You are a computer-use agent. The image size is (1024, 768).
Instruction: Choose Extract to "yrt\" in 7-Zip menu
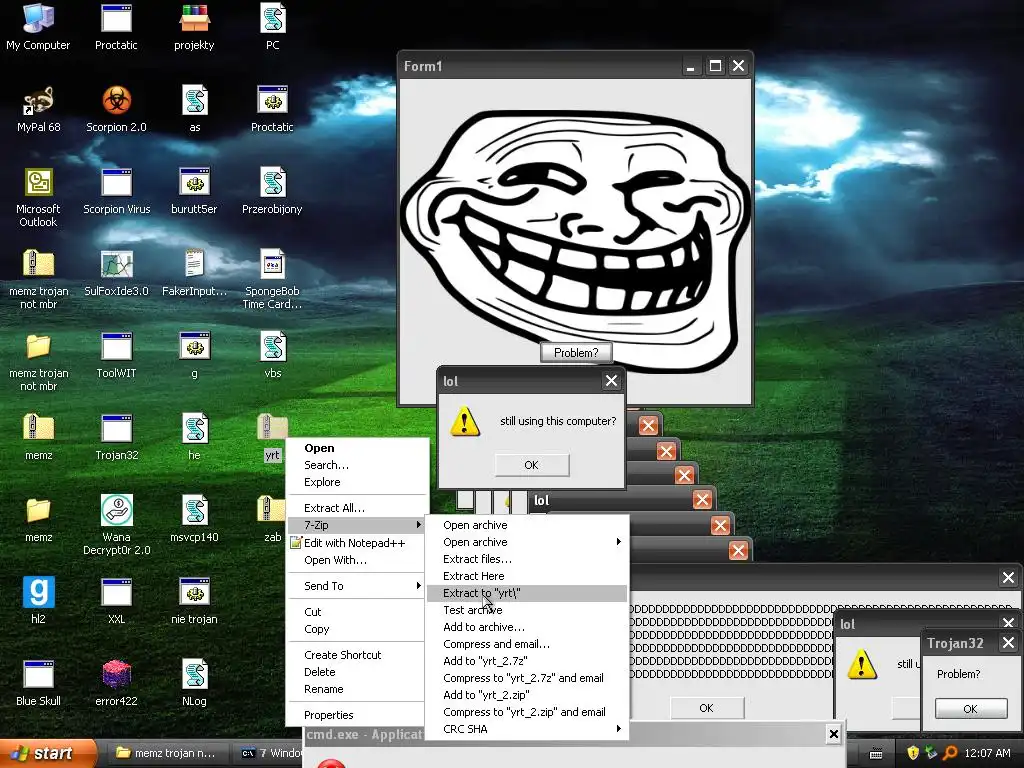[527, 593]
